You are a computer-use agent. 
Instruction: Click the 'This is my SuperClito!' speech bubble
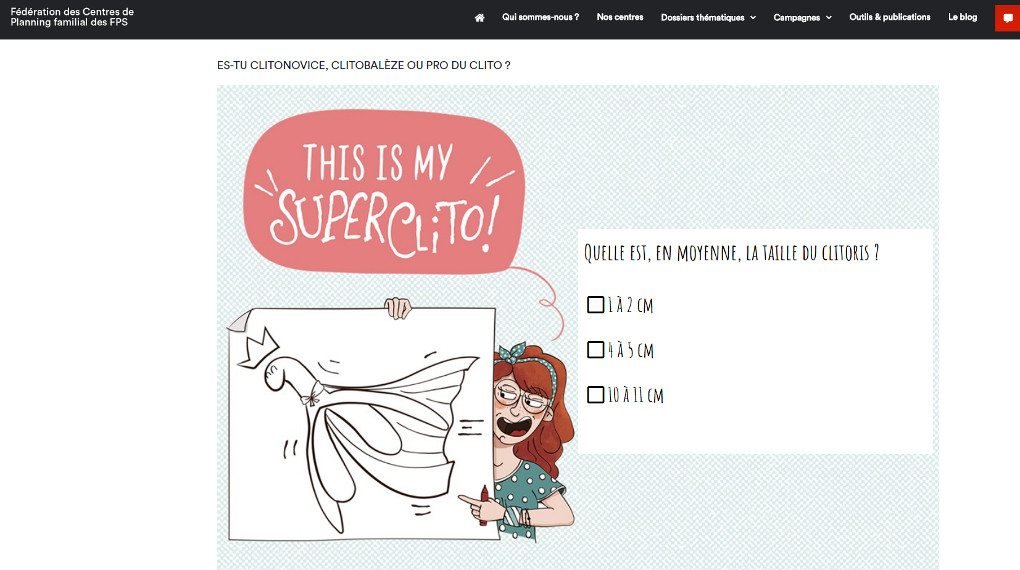tap(383, 192)
